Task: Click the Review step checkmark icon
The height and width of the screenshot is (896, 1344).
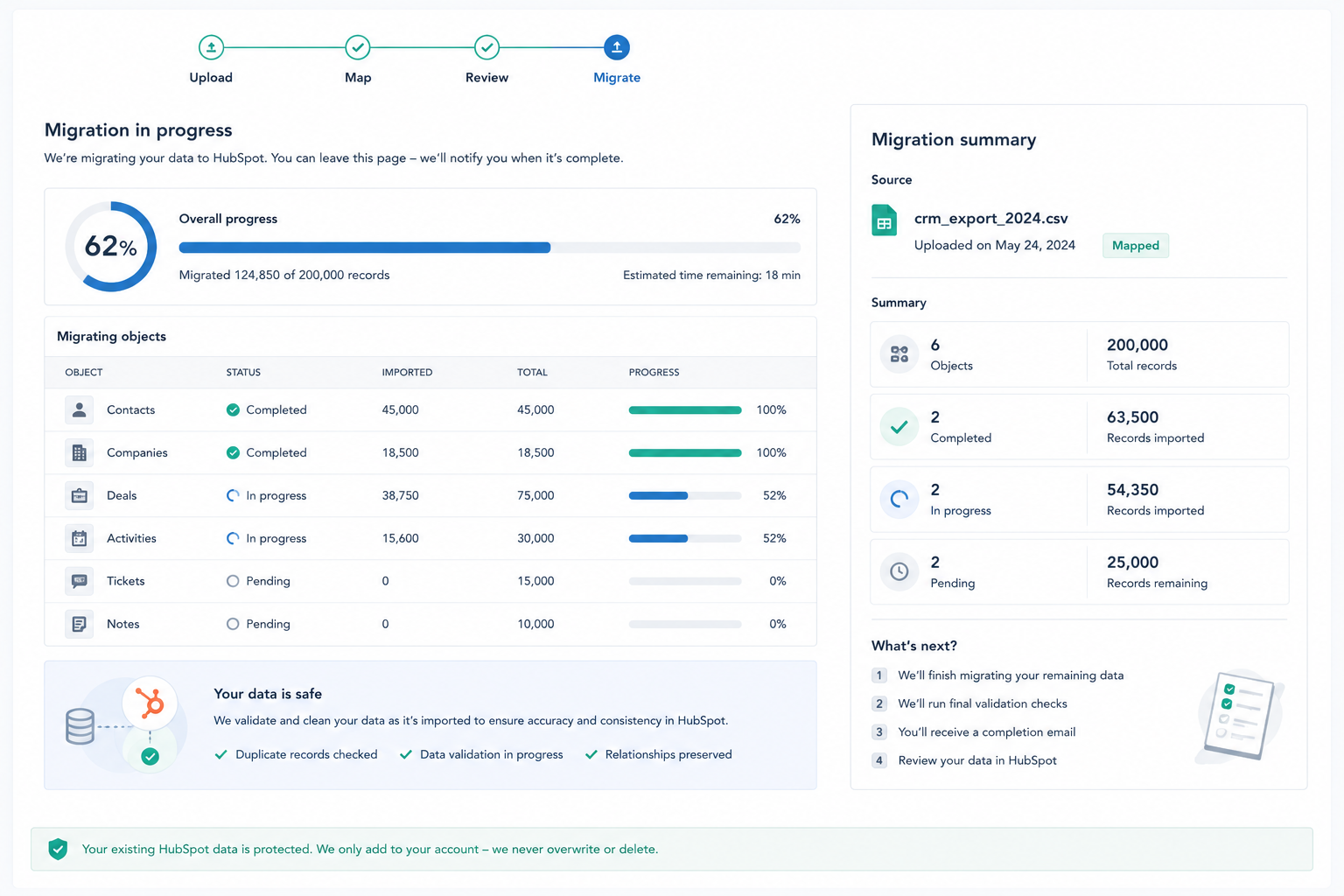Action: coord(486,47)
